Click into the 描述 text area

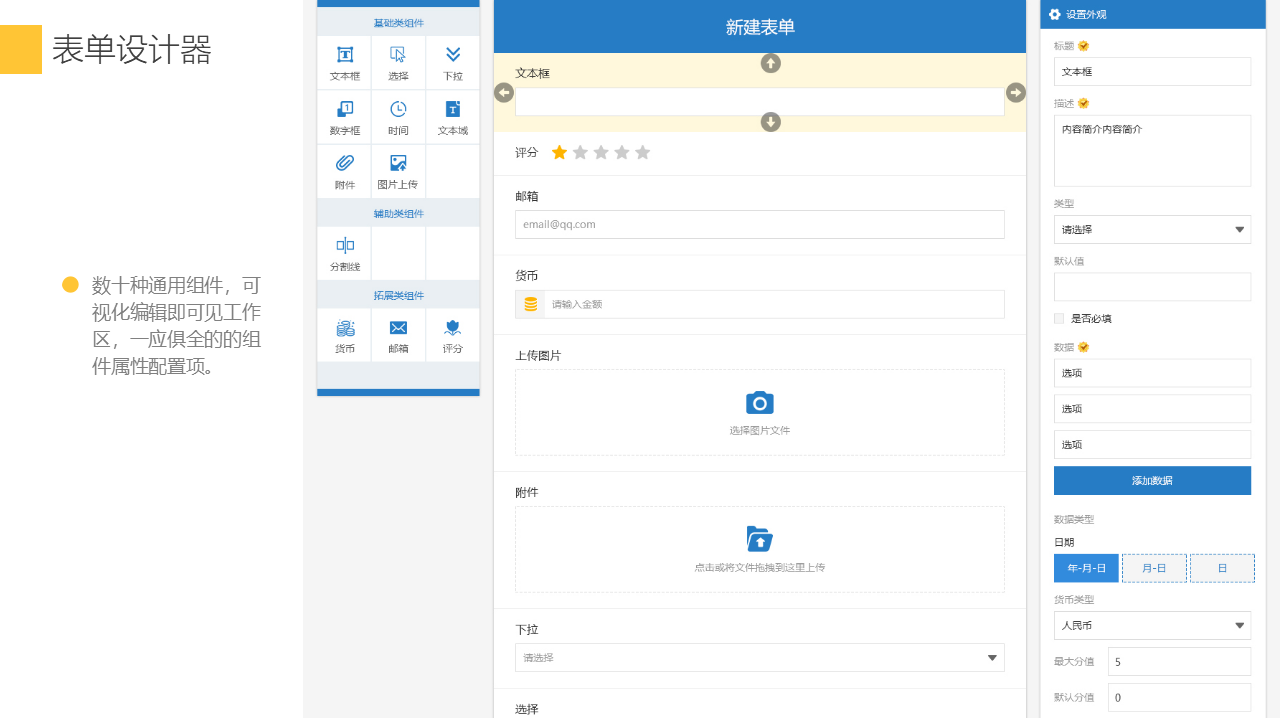(1152, 151)
